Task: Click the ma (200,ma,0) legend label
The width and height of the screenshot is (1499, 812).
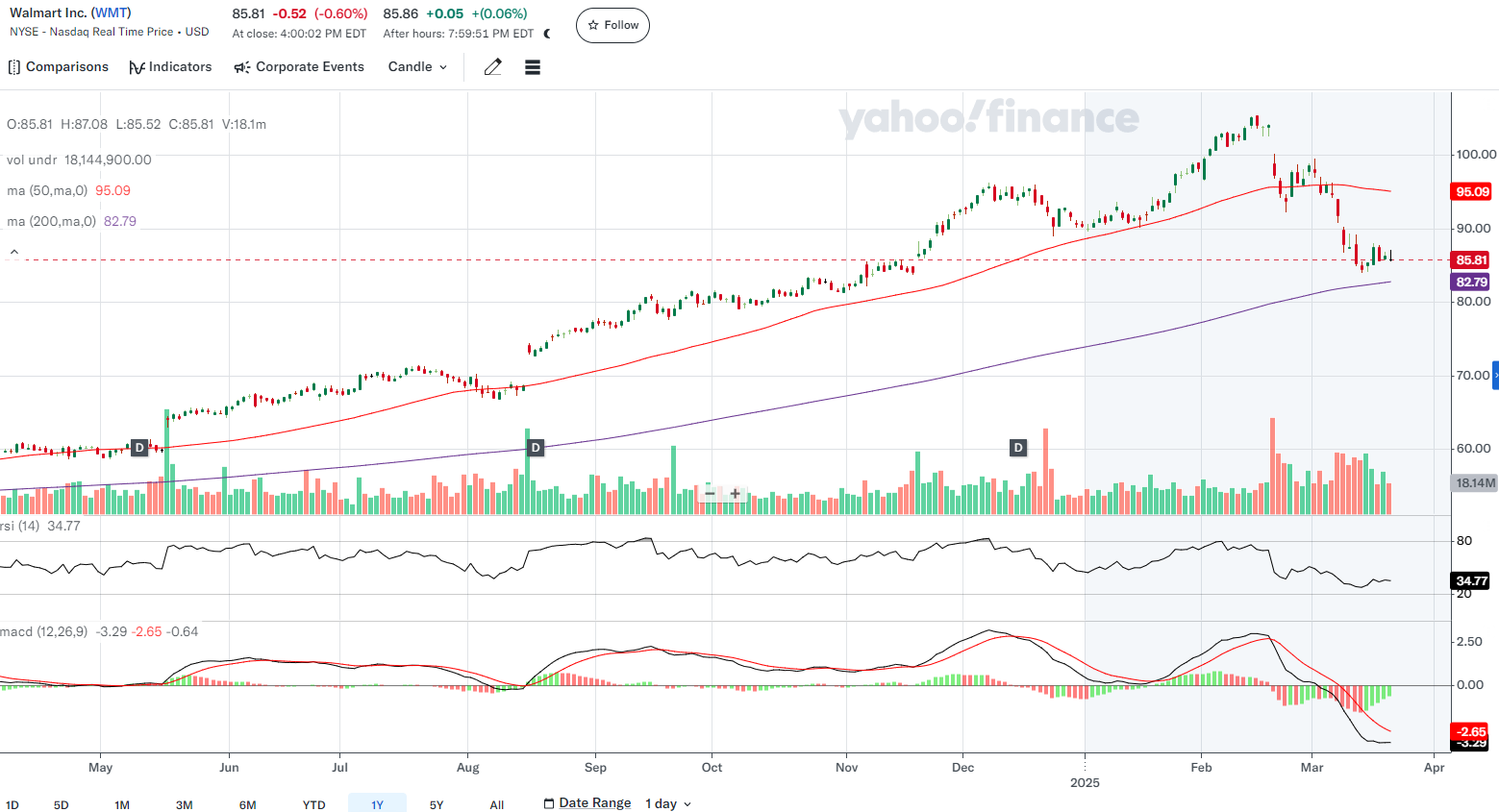Action: coord(51,221)
